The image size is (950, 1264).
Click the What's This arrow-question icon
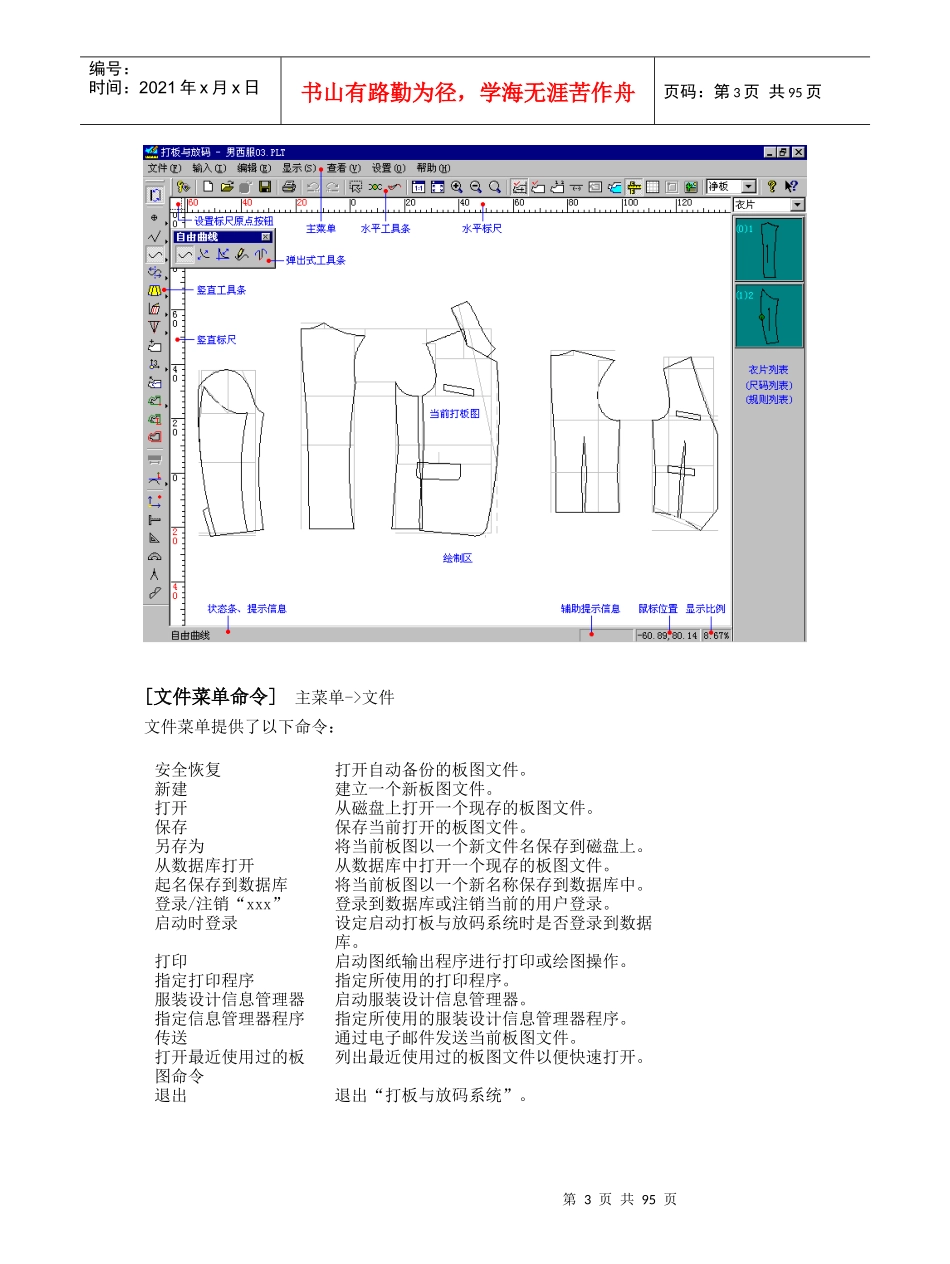[x=791, y=187]
